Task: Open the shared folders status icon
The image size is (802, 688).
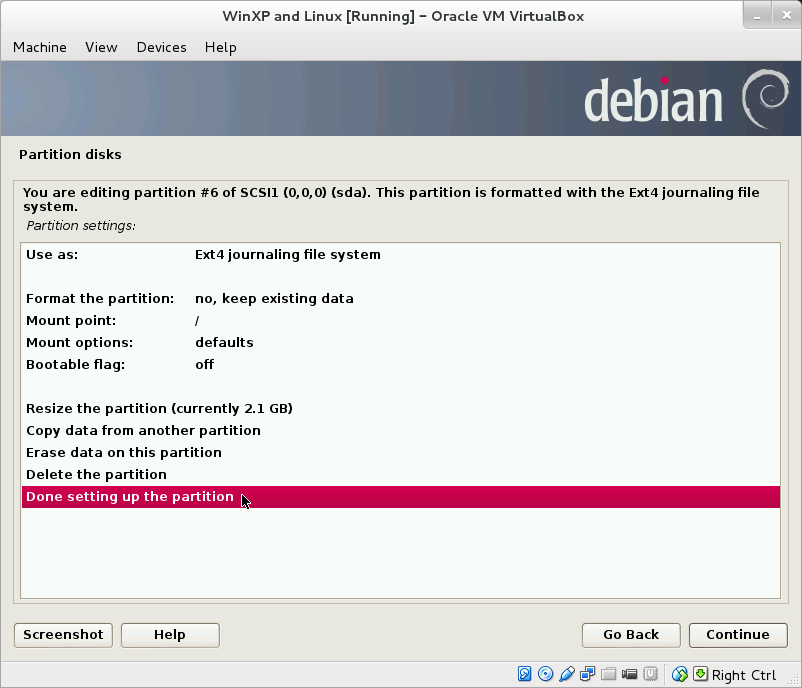Action: pyautogui.click(x=609, y=674)
